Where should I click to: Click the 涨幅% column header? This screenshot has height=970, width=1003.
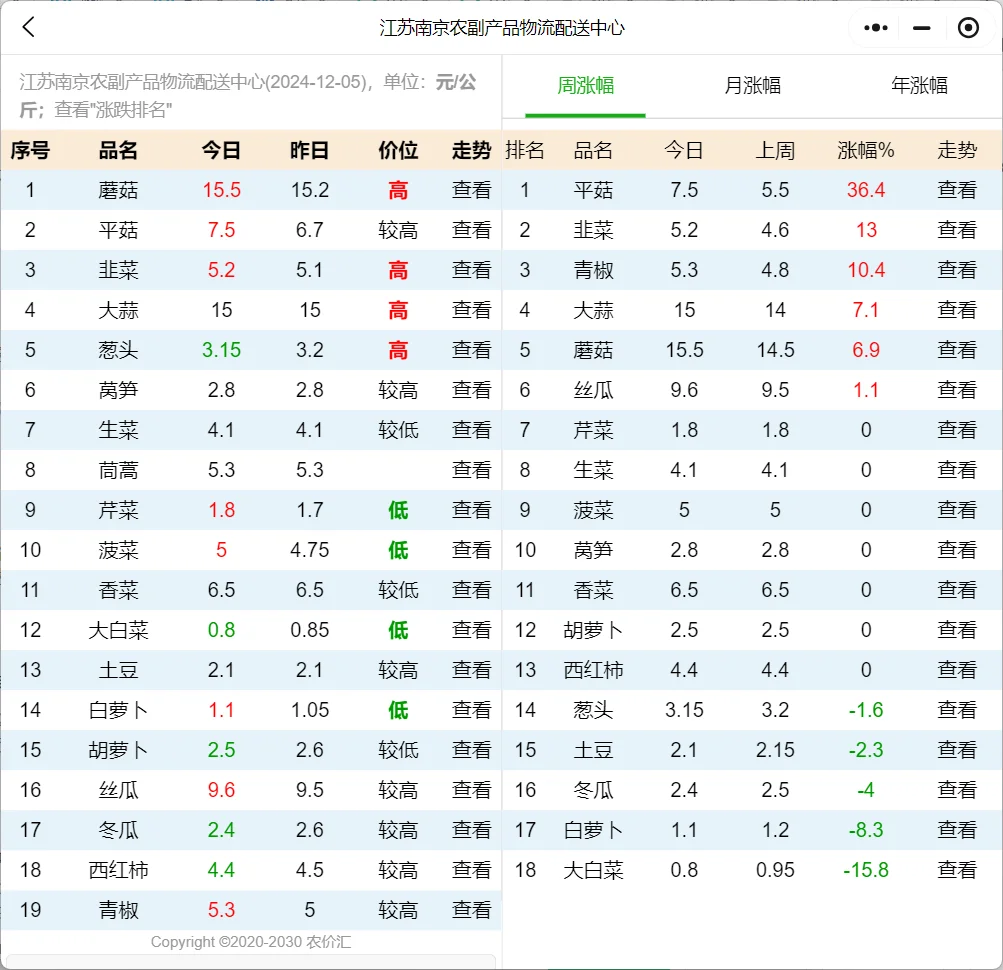[865, 150]
